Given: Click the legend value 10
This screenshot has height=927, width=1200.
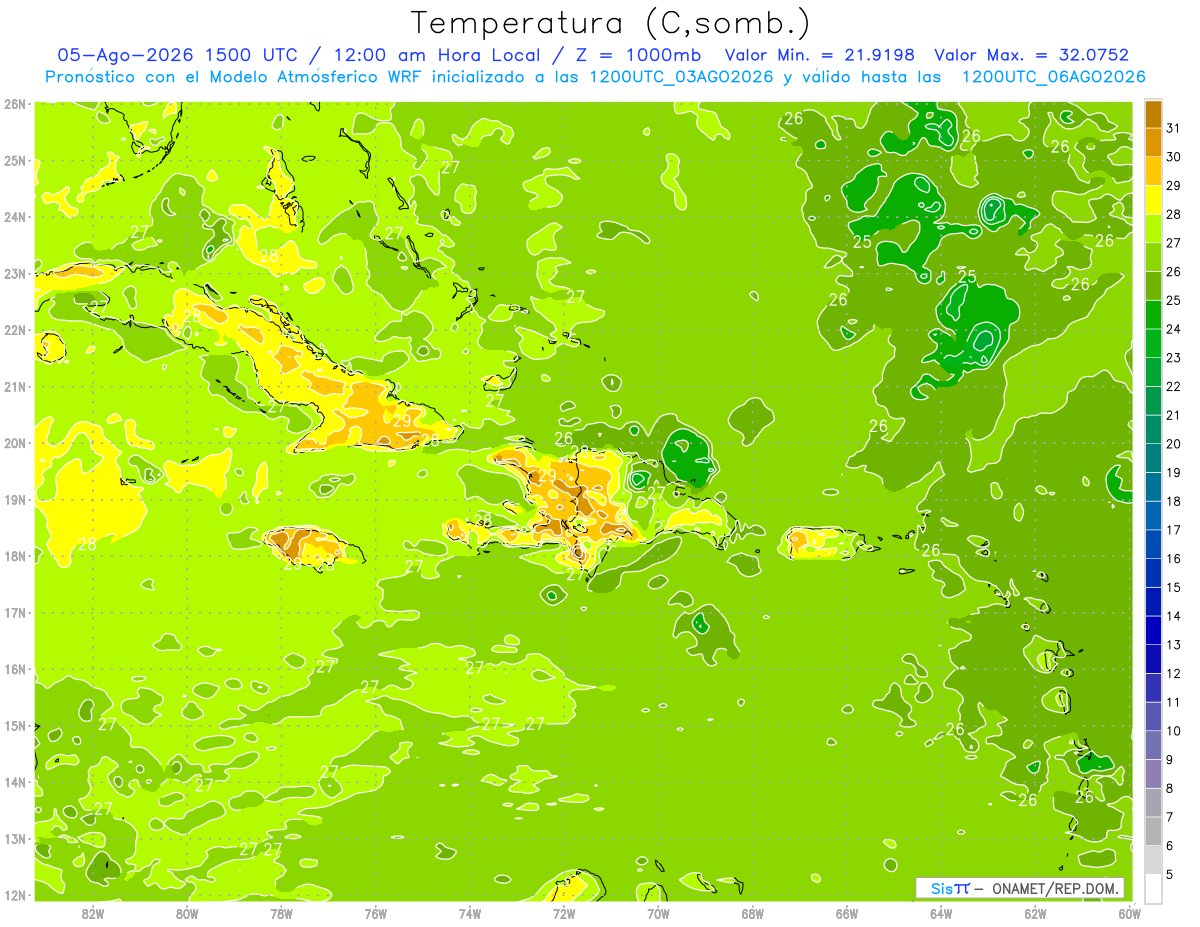Looking at the screenshot, I should tap(1173, 731).
